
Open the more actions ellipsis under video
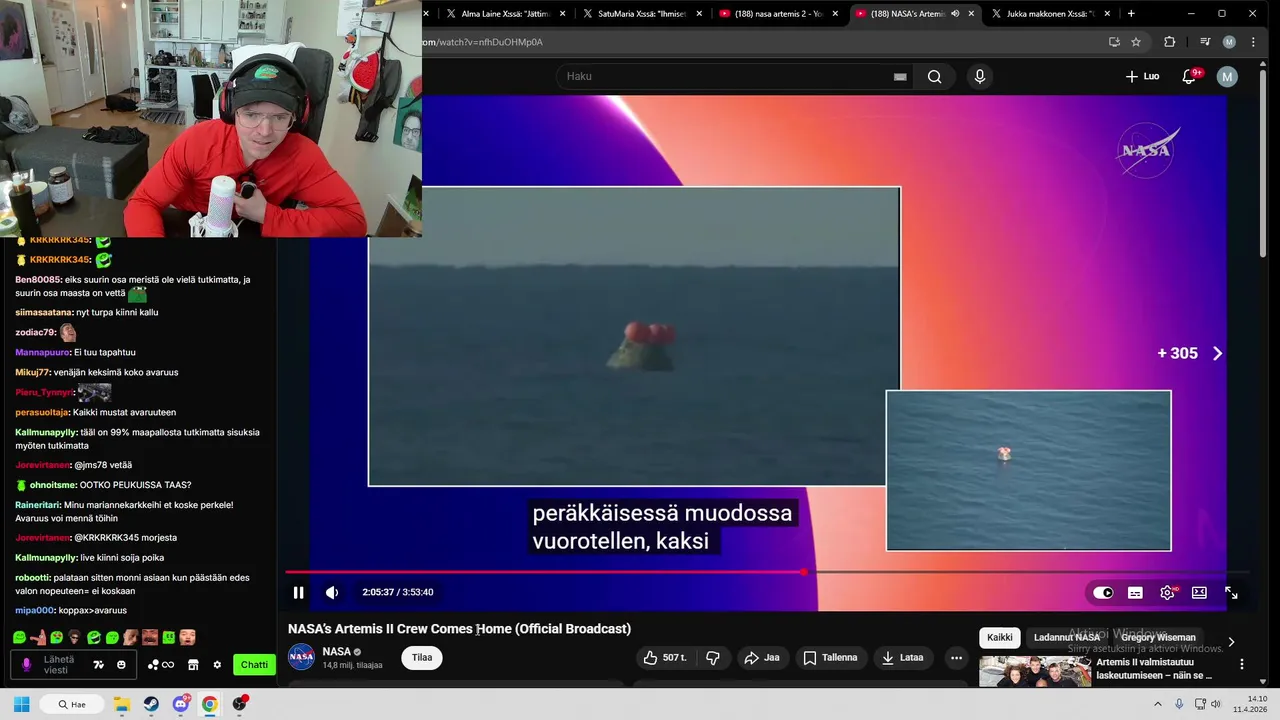pyautogui.click(x=956, y=657)
